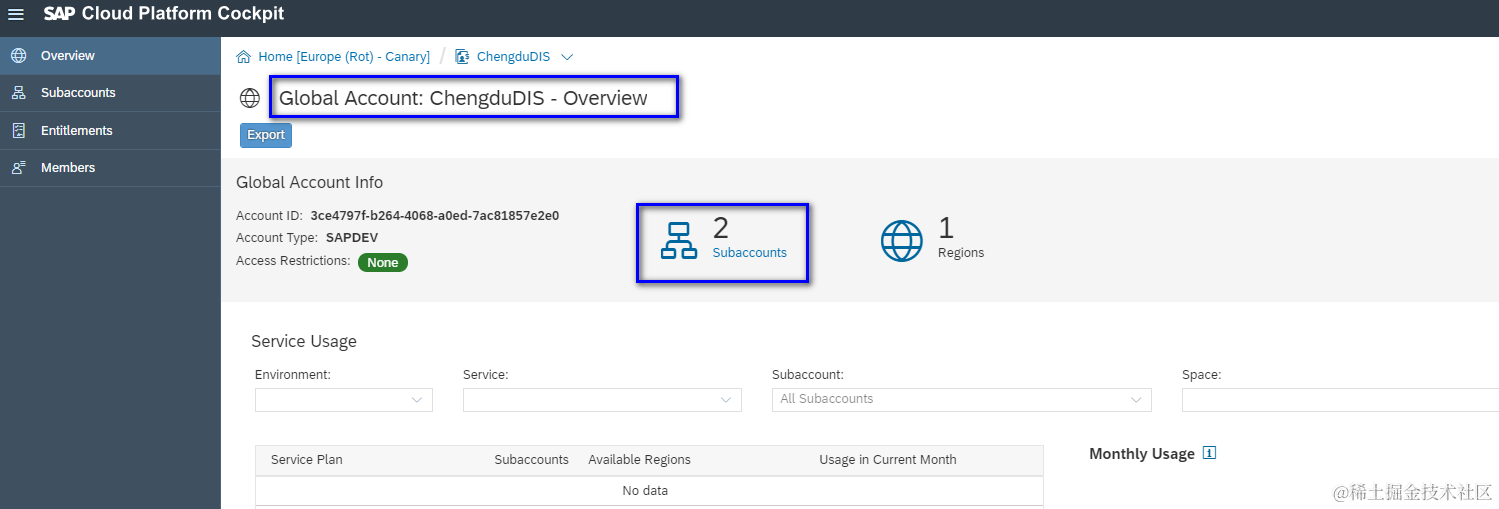Image resolution: width=1499 pixels, height=509 pixels.
Task: Click the Members people icon in sidebar
Action: pyautogui.click(x=18, y=168)
